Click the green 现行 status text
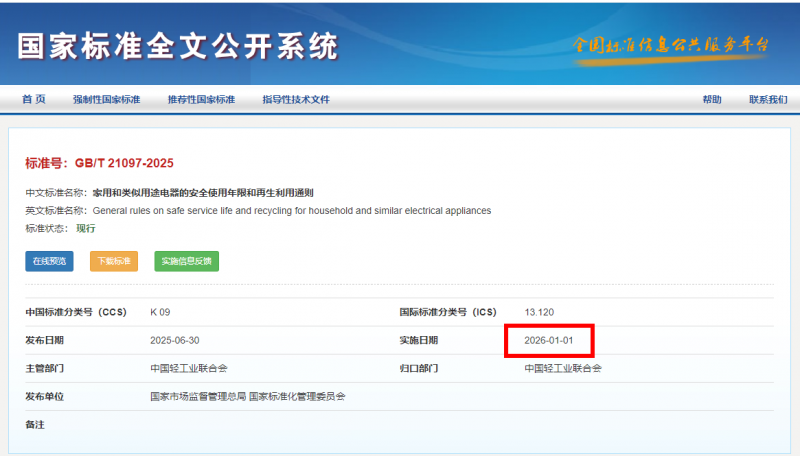Image resolution: width=800 pixels, height=456 pixels. pyautogui.click(x=86, y=229)
